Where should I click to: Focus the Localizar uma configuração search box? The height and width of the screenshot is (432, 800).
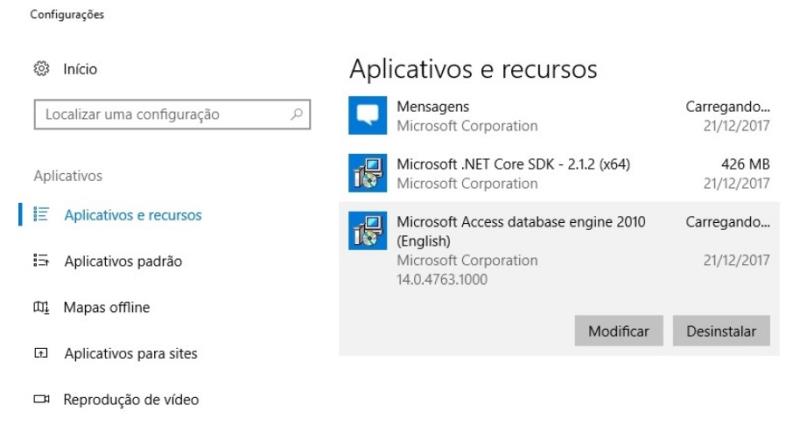click(160, 115)
